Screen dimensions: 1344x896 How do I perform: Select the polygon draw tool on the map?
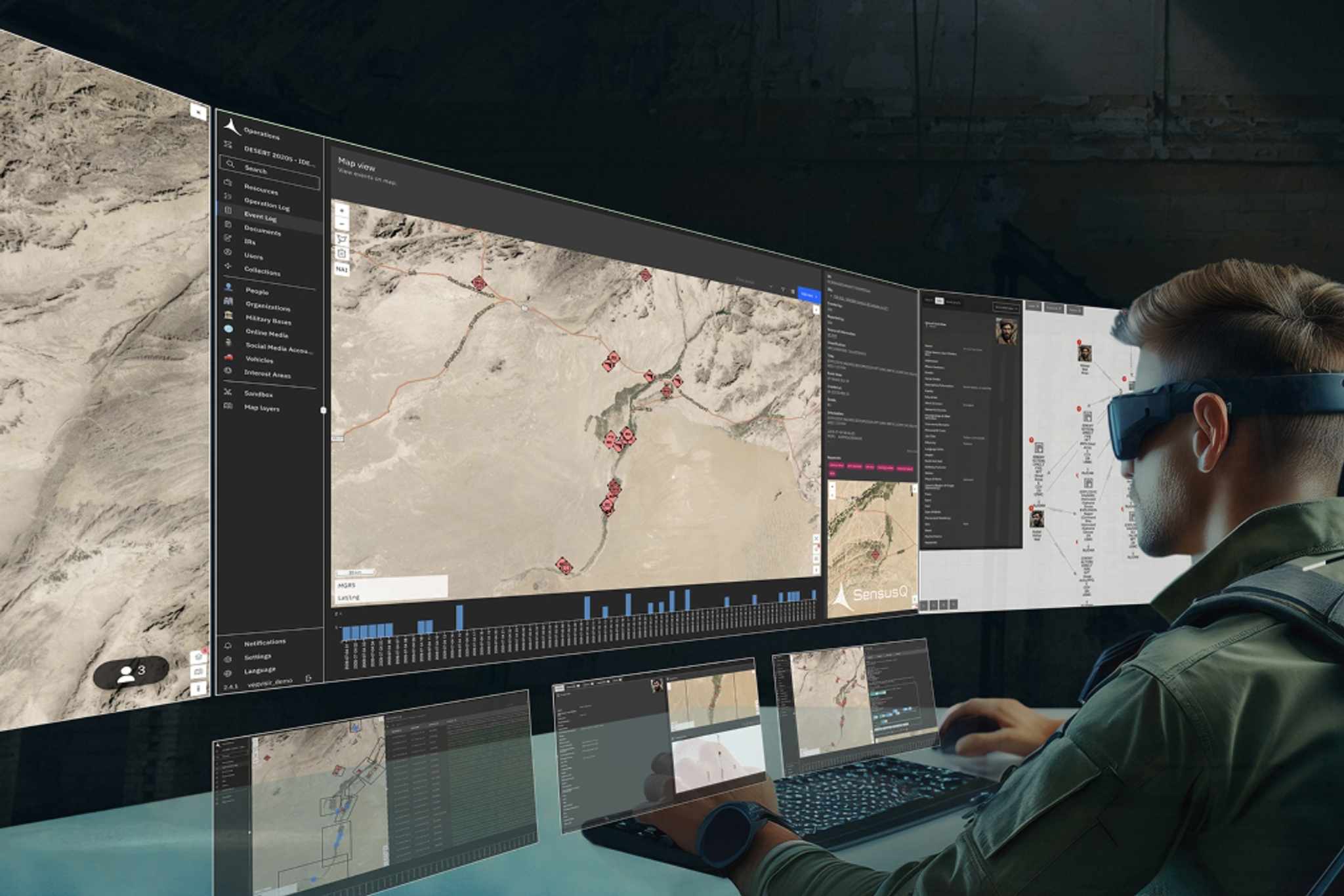(342, 239)
